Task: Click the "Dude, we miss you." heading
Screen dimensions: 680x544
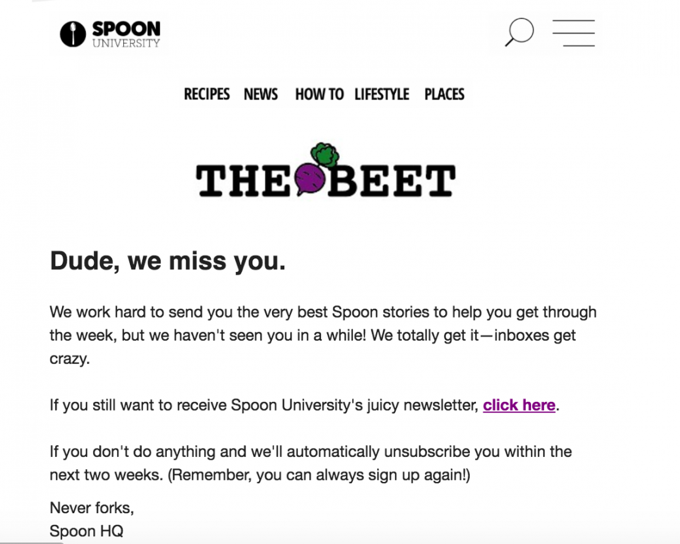Action: pyautogui.click(x=168, y=262)
